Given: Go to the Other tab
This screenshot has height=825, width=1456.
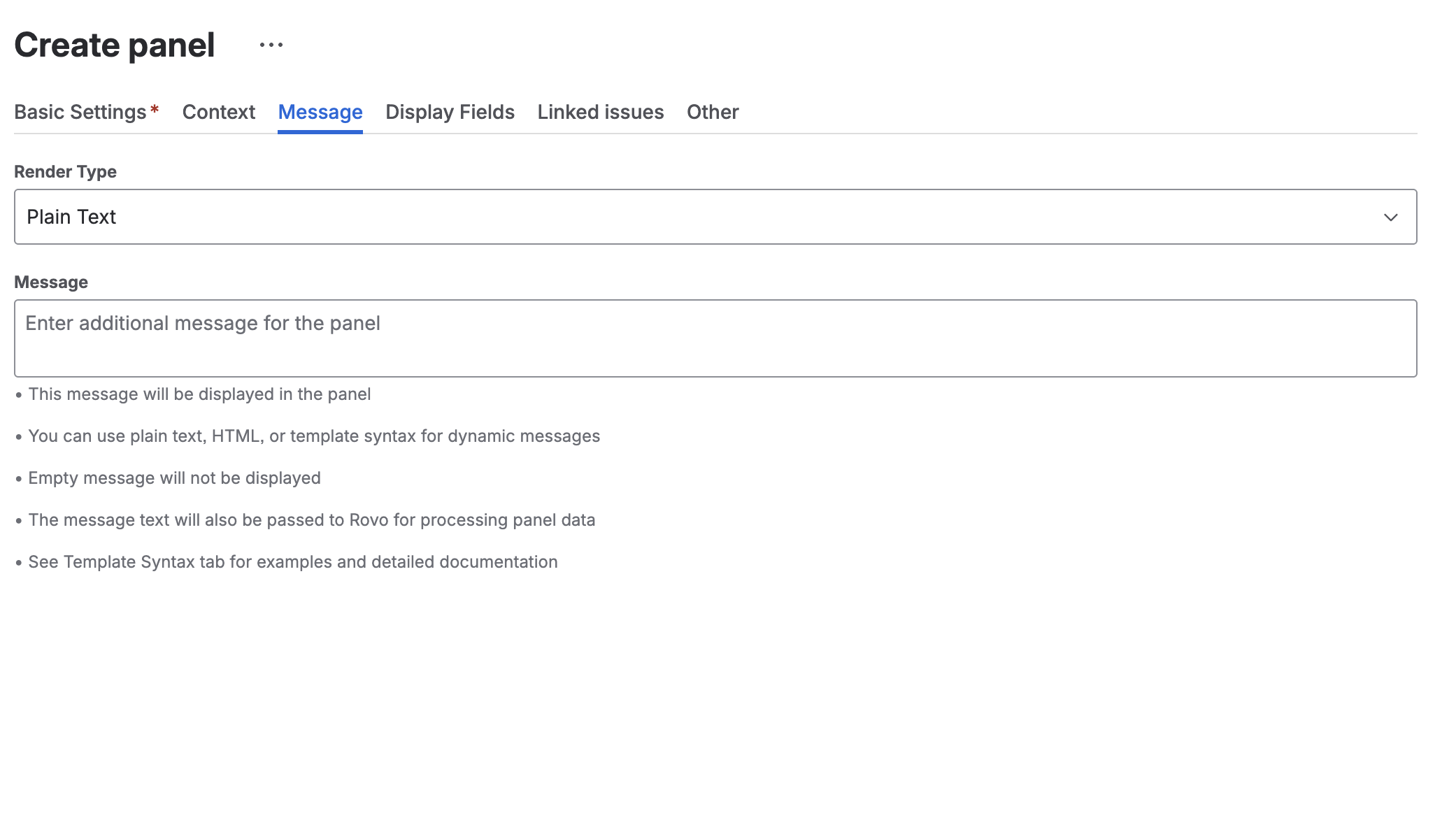Looking at the screenshot, I should pyautogui.click(x=712, y=112).
